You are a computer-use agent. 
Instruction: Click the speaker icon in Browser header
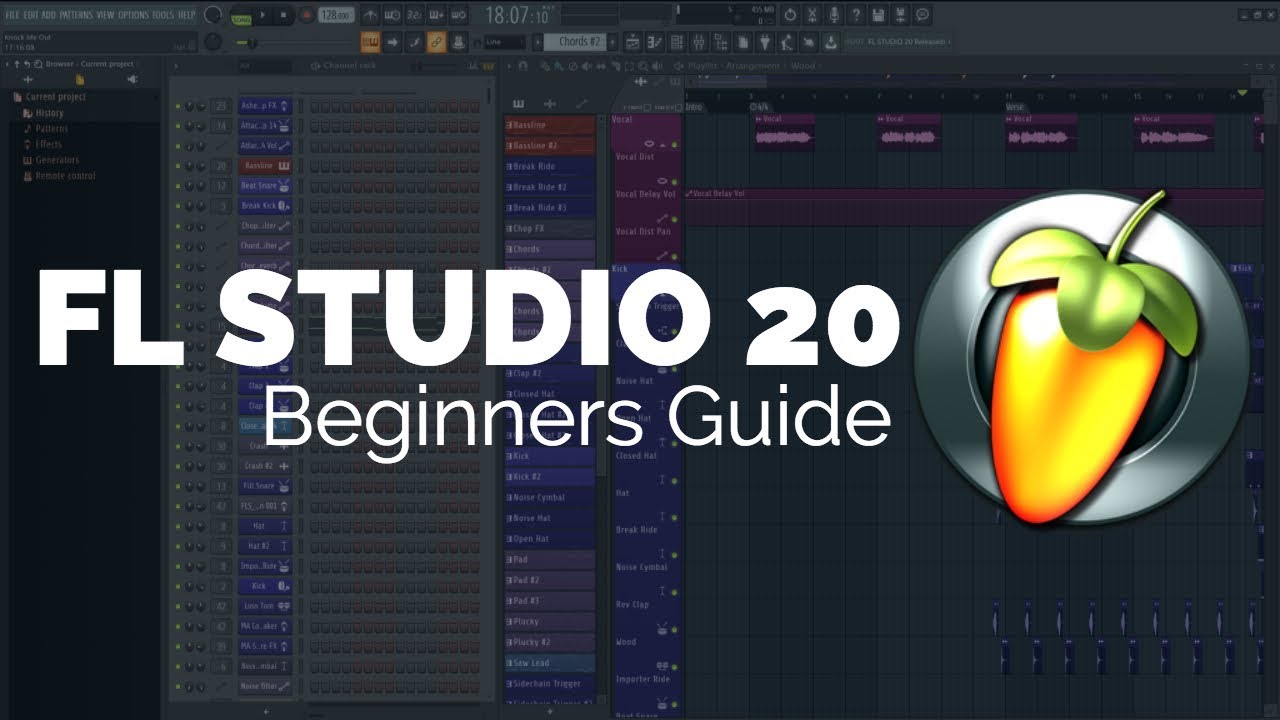131,80
